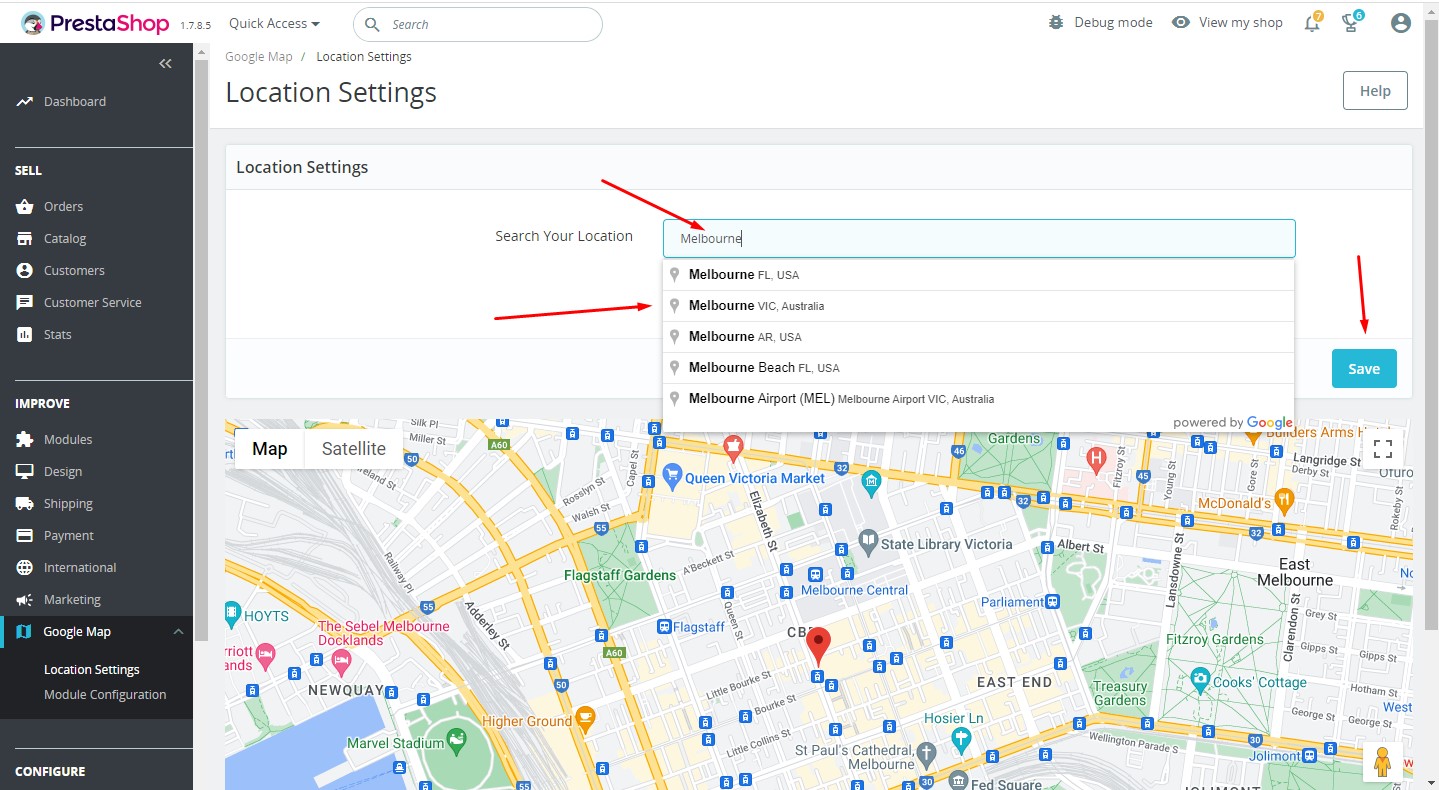Open Dashboard in the sidebar
The image size is (1439, 790).
click(x=75, y=101)
